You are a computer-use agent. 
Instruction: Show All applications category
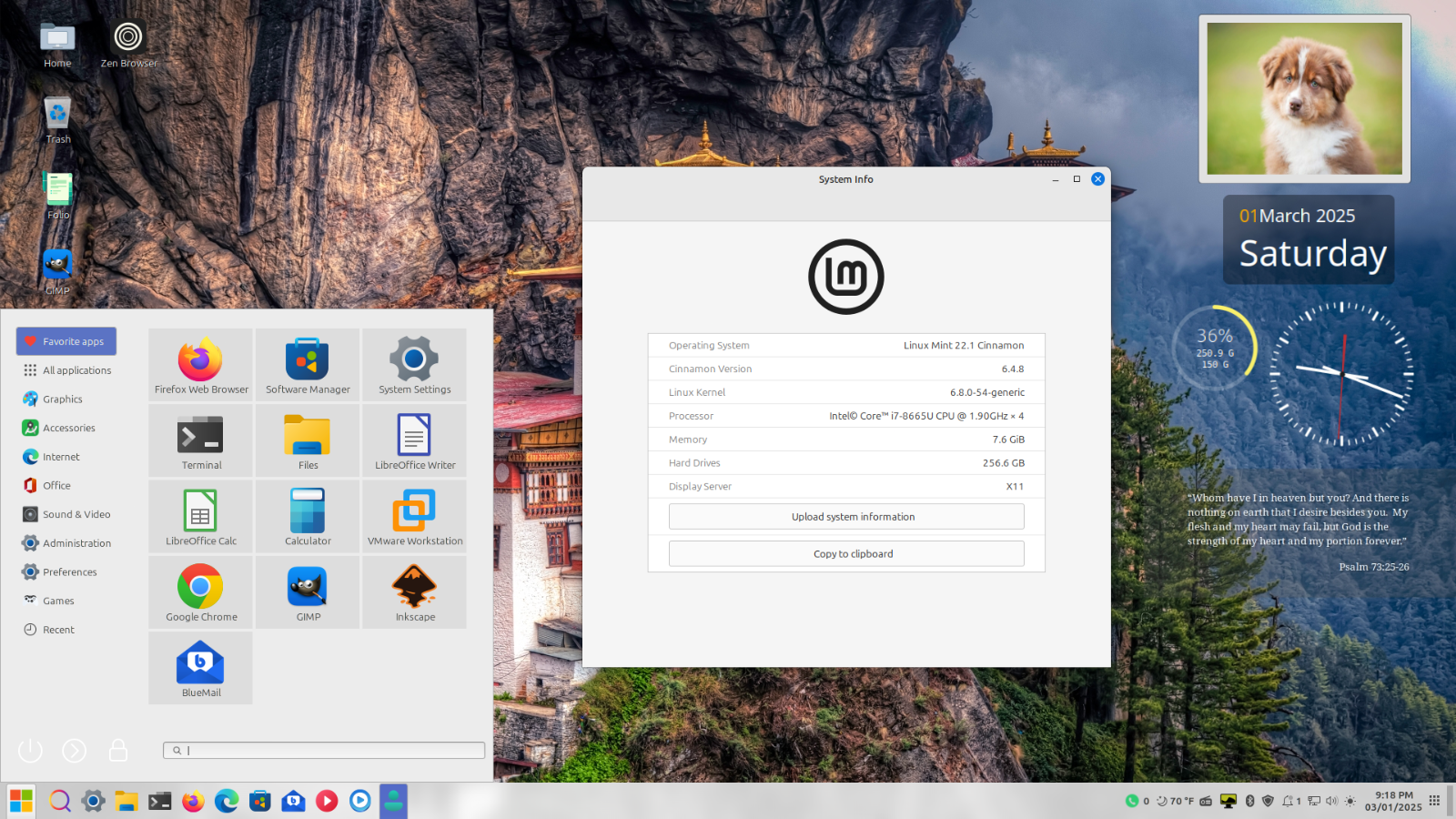point(66,370)
